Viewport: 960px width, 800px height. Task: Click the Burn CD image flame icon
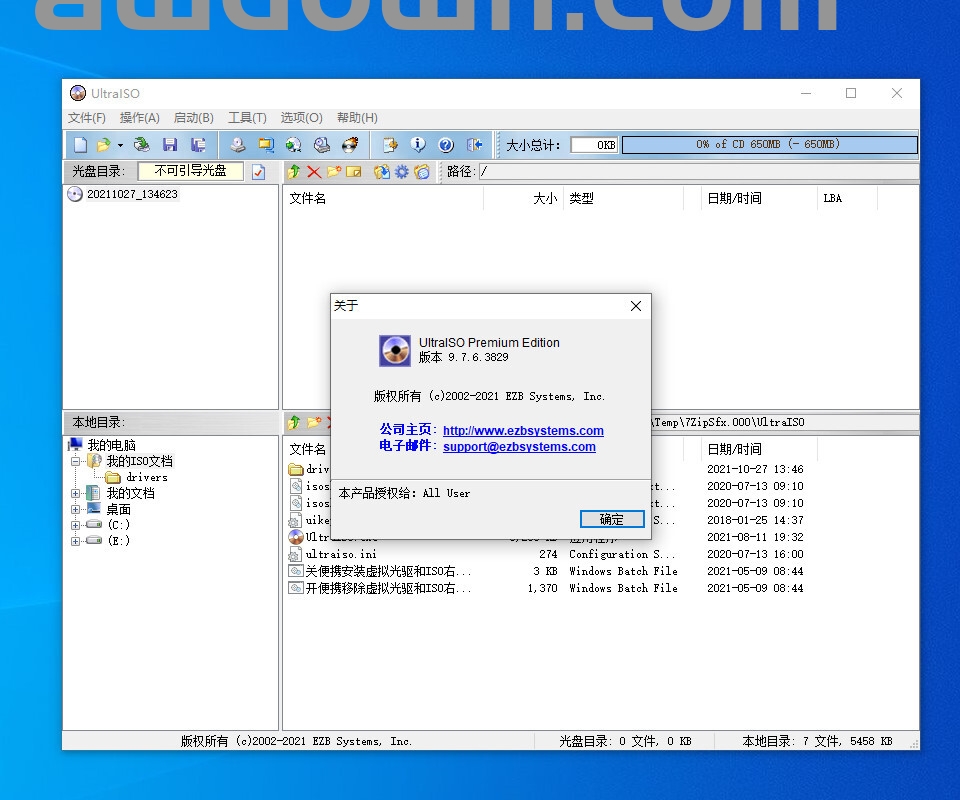(350, 145)
